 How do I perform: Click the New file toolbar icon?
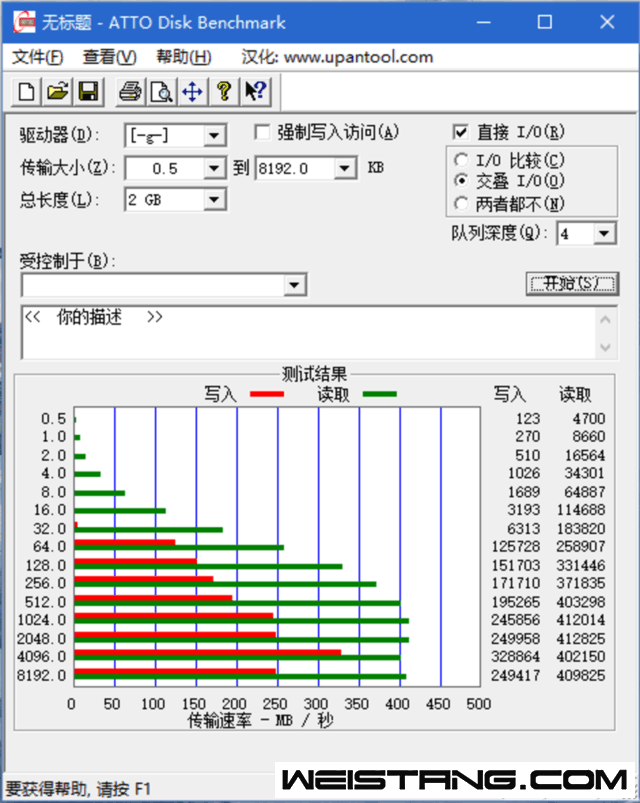coord(27,93)
